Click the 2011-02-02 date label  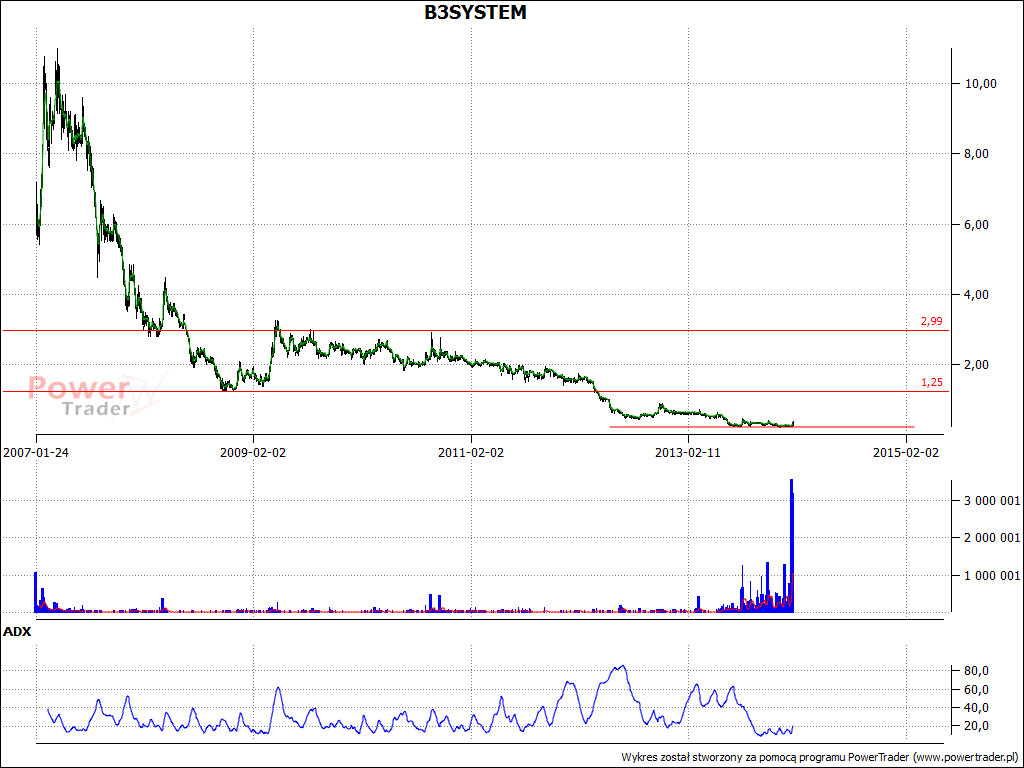click(471, 453)
